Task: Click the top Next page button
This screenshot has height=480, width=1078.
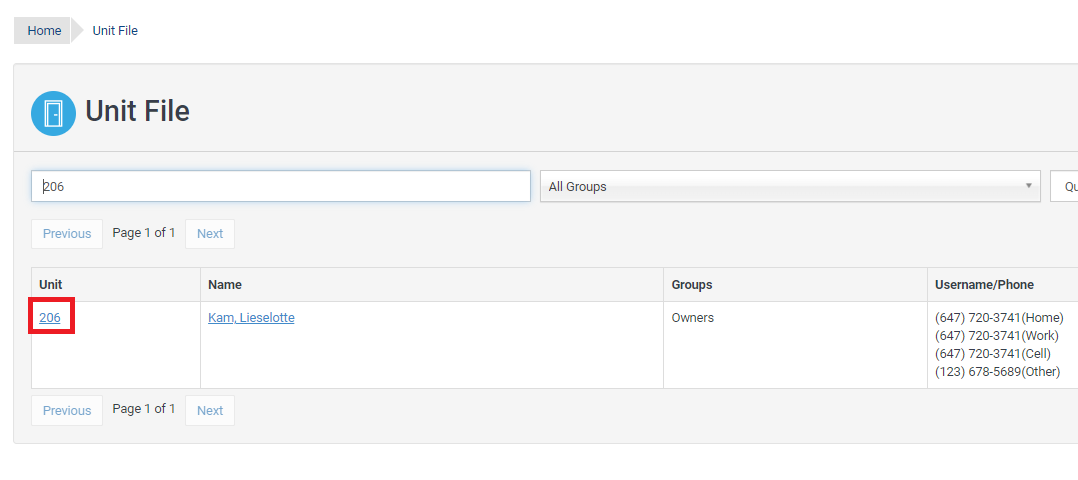Action: pyautogui.click(x=210, y=234)
